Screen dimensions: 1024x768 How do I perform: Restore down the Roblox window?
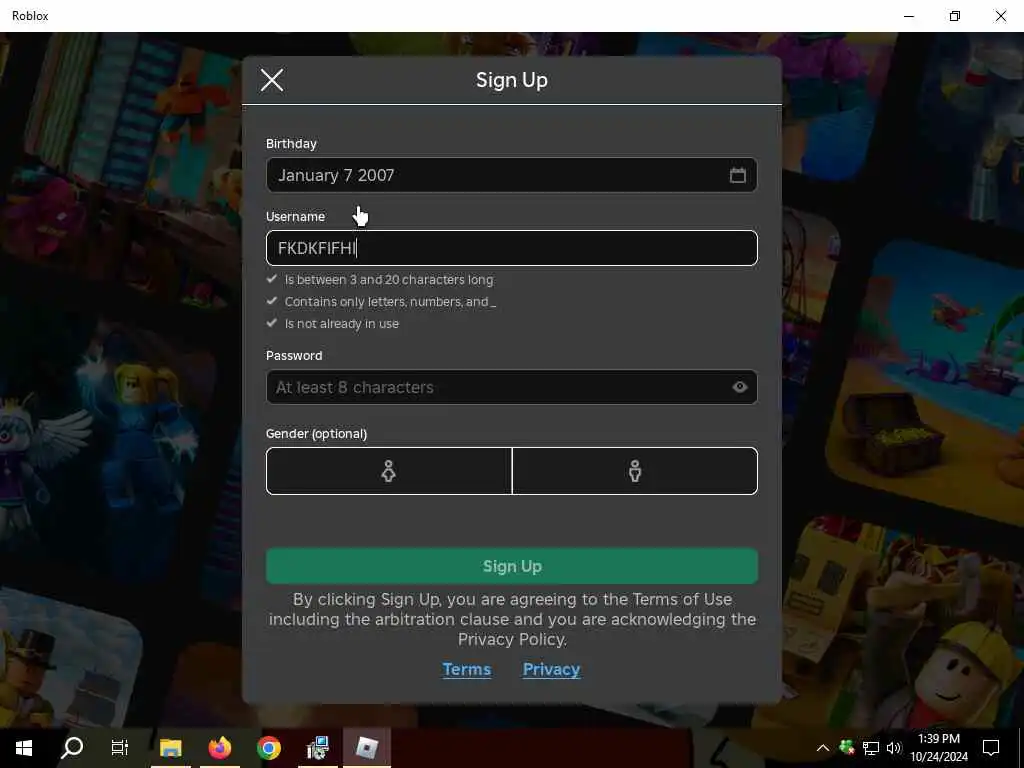point(955,16)
